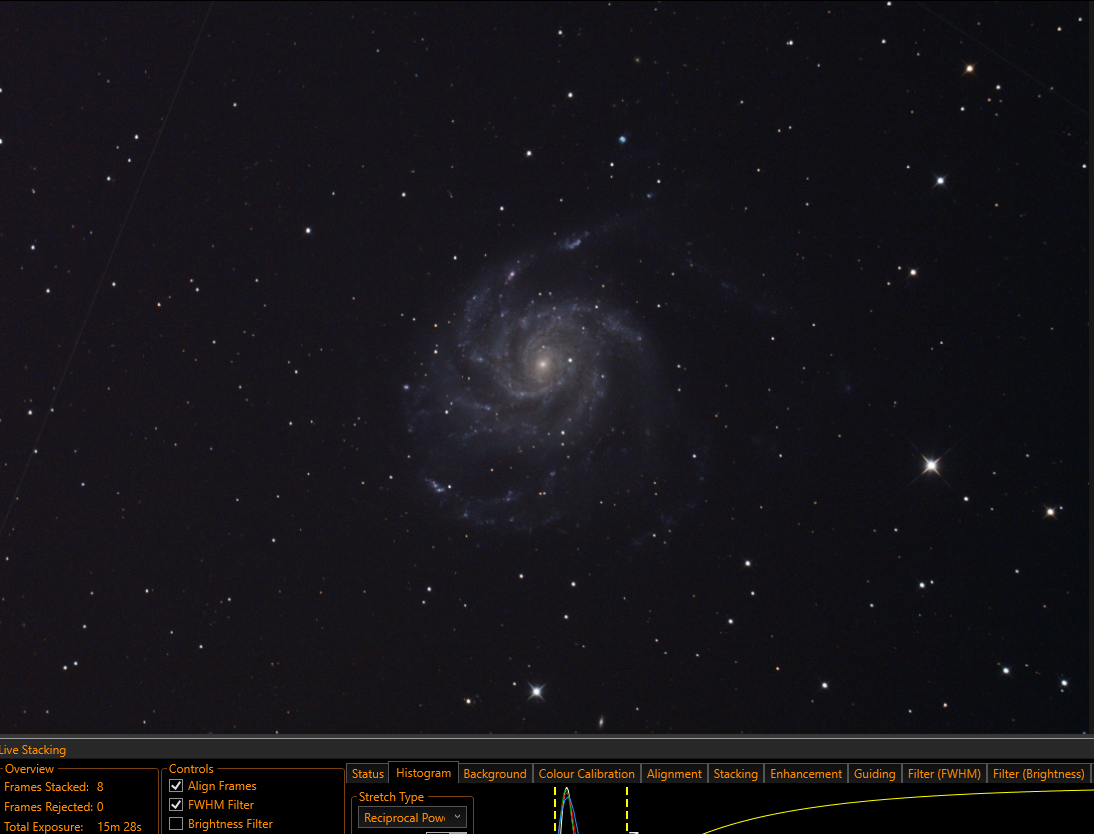Open the Guiding tab
This screenshot has height=834, width=1094.
[x=874, y=773]
